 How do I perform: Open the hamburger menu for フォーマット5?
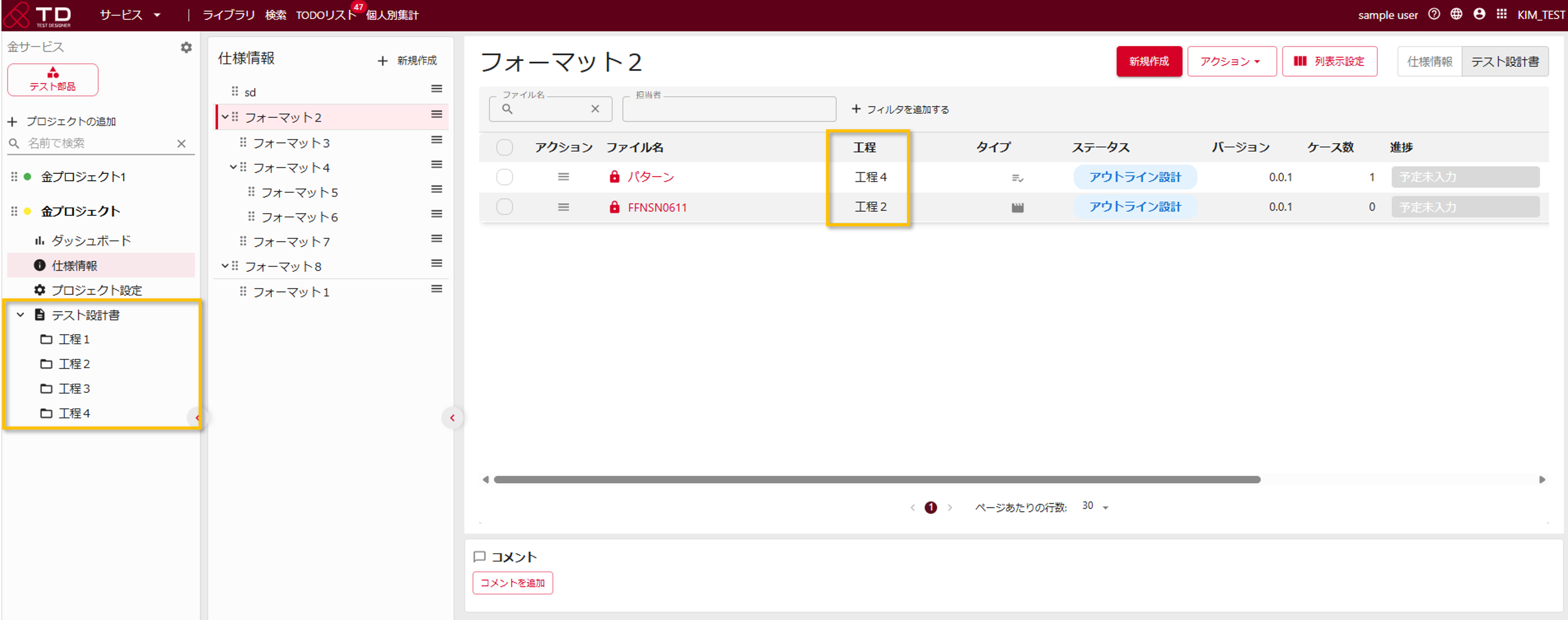[437, 189]
